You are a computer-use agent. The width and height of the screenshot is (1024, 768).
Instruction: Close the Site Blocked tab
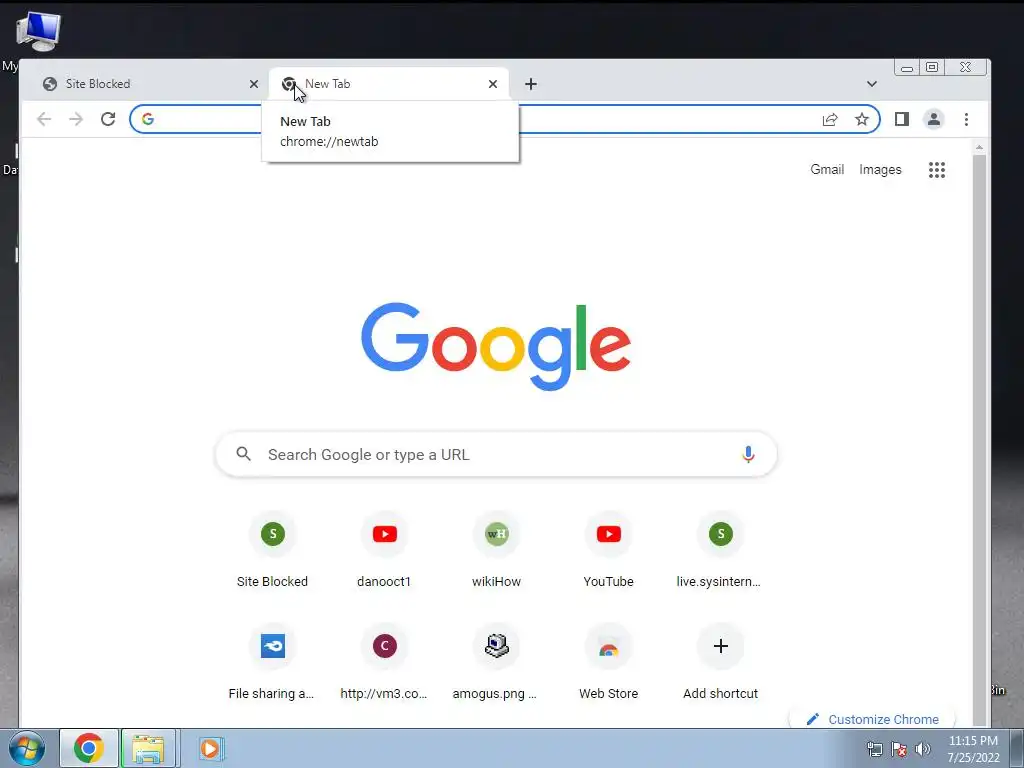(x=254, y=84)
